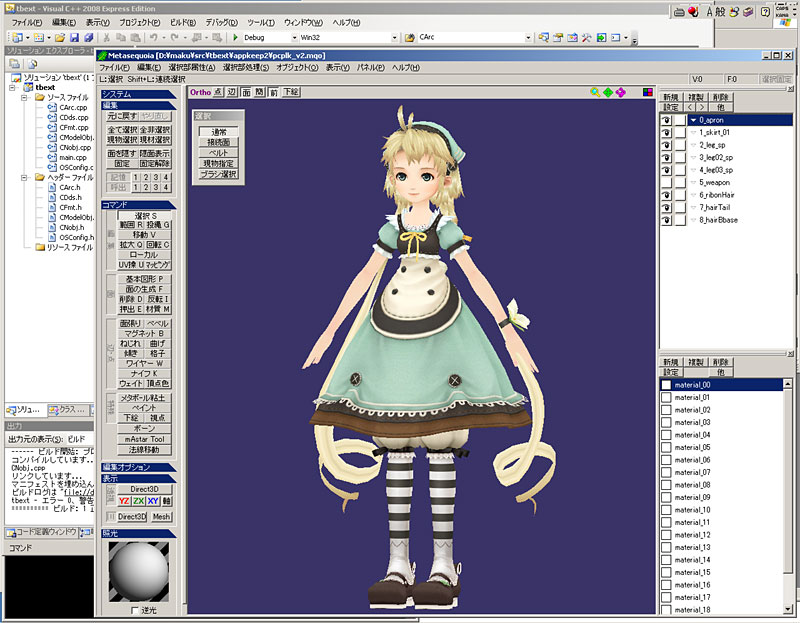
Task: Toggle visibility eye of 0_apron object
Action: [x=666, y=120]
